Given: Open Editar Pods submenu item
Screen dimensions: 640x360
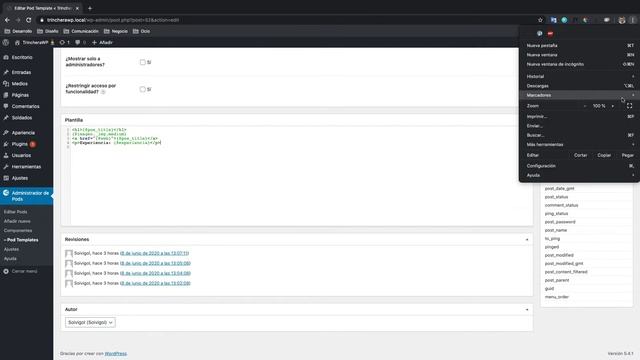Looking at the screenshot, I should pyautogui.click(x=16, y=212).
